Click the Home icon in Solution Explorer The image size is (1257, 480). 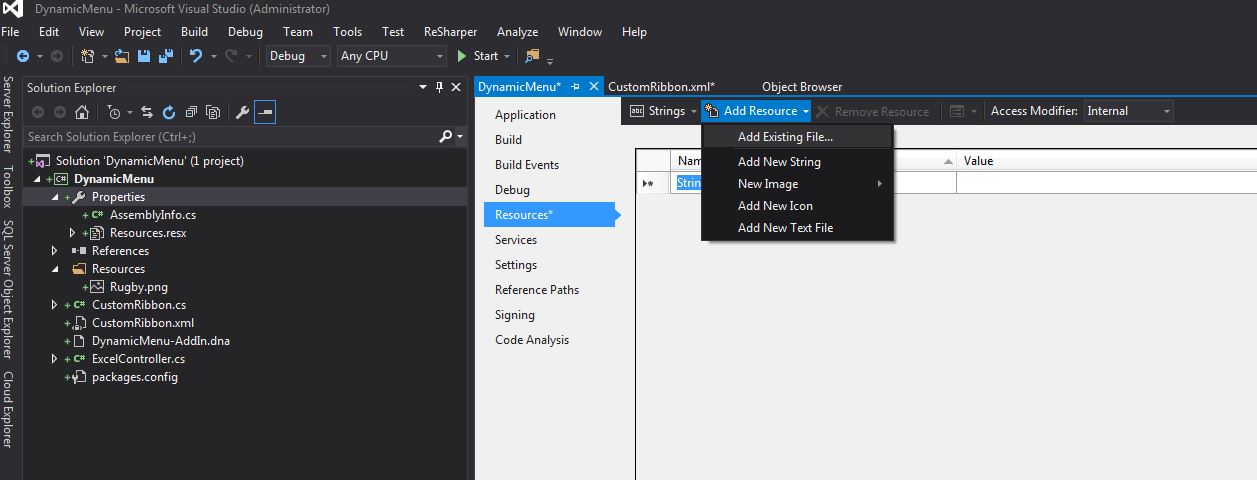pyautogui.click(x=82, y=112)
